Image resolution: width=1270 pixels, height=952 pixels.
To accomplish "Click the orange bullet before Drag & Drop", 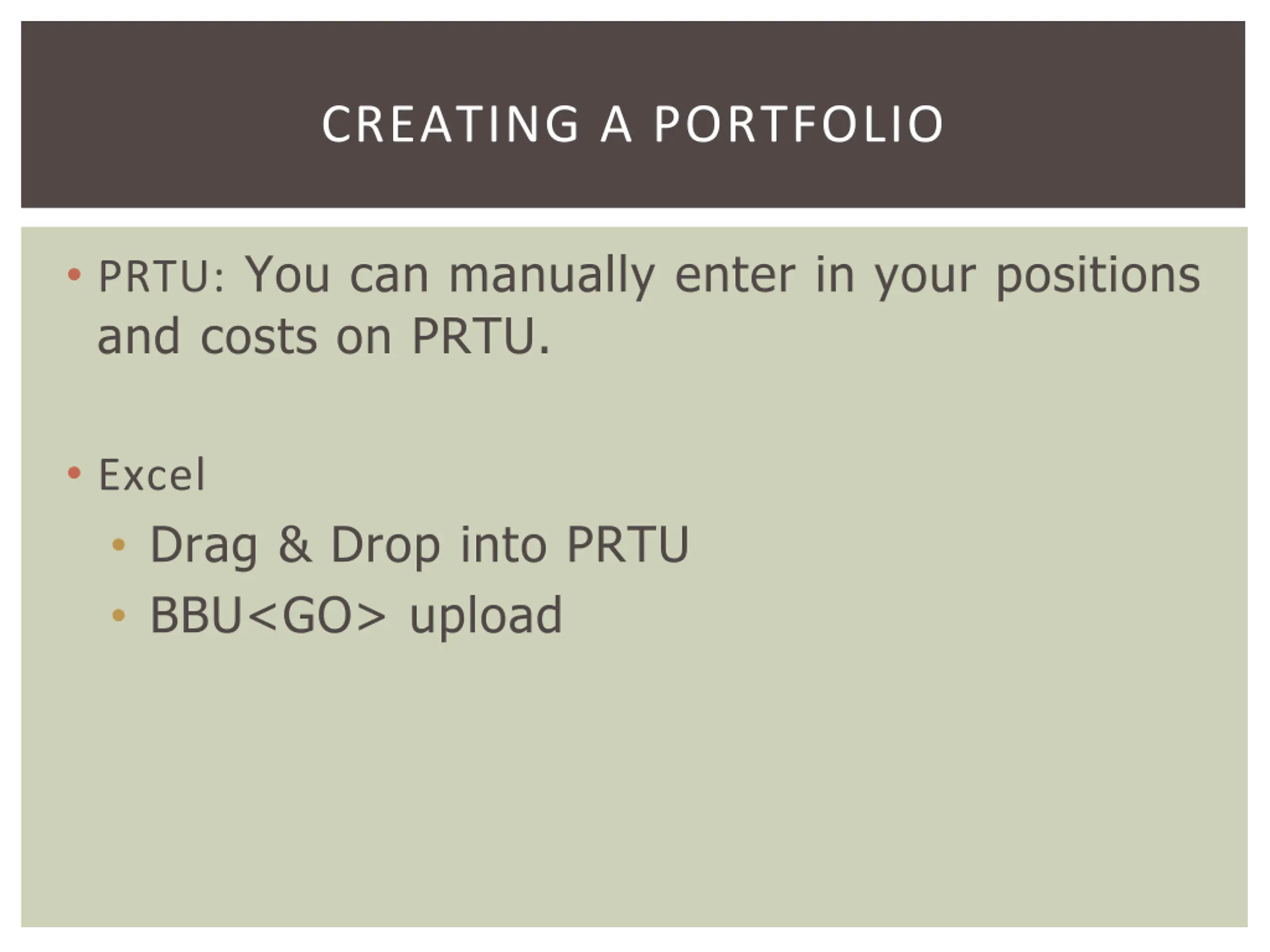I will point(118,544).
